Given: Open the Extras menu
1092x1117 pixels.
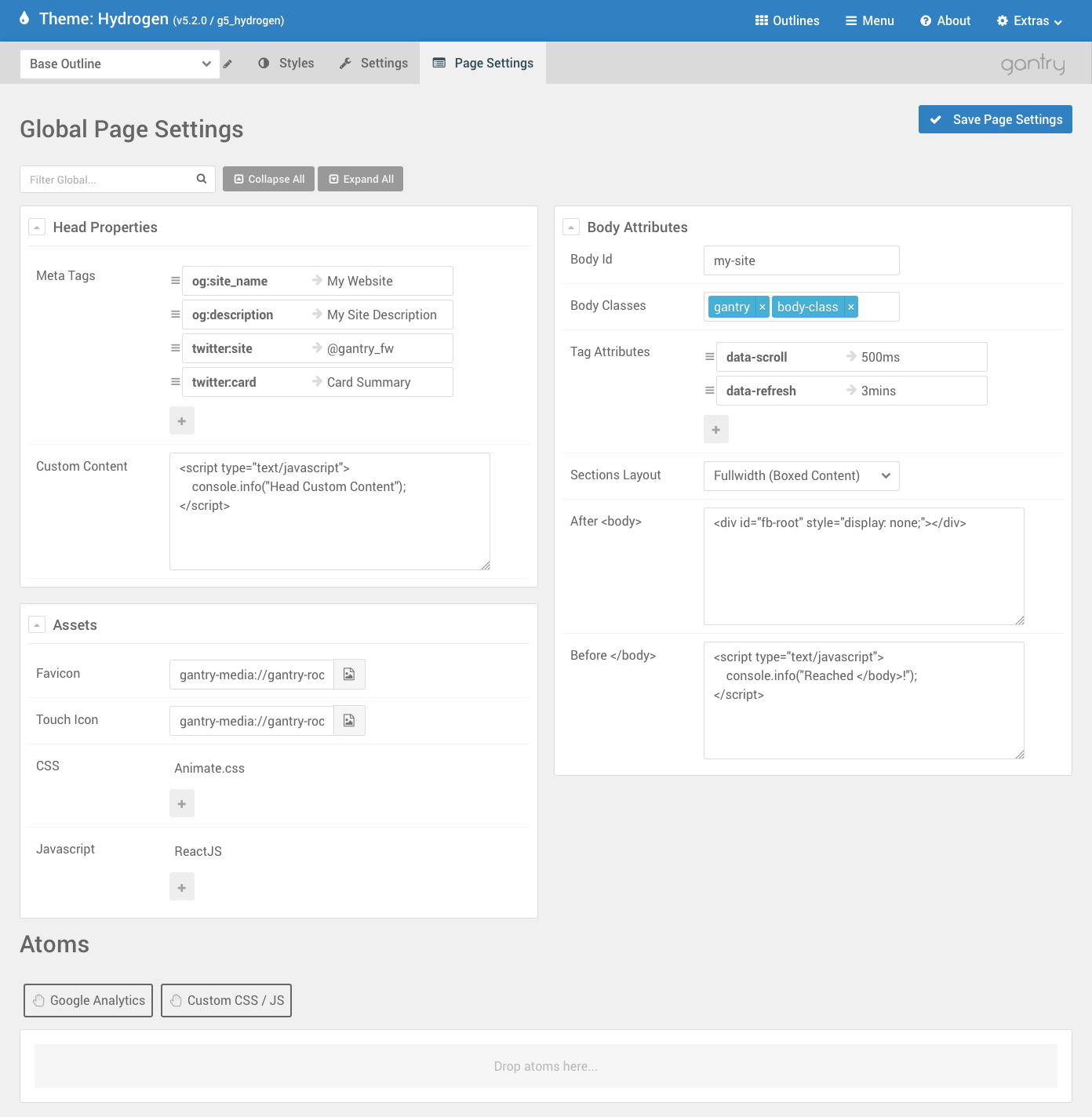Looking at the screenshot, I should click(x=1029, y=21).
